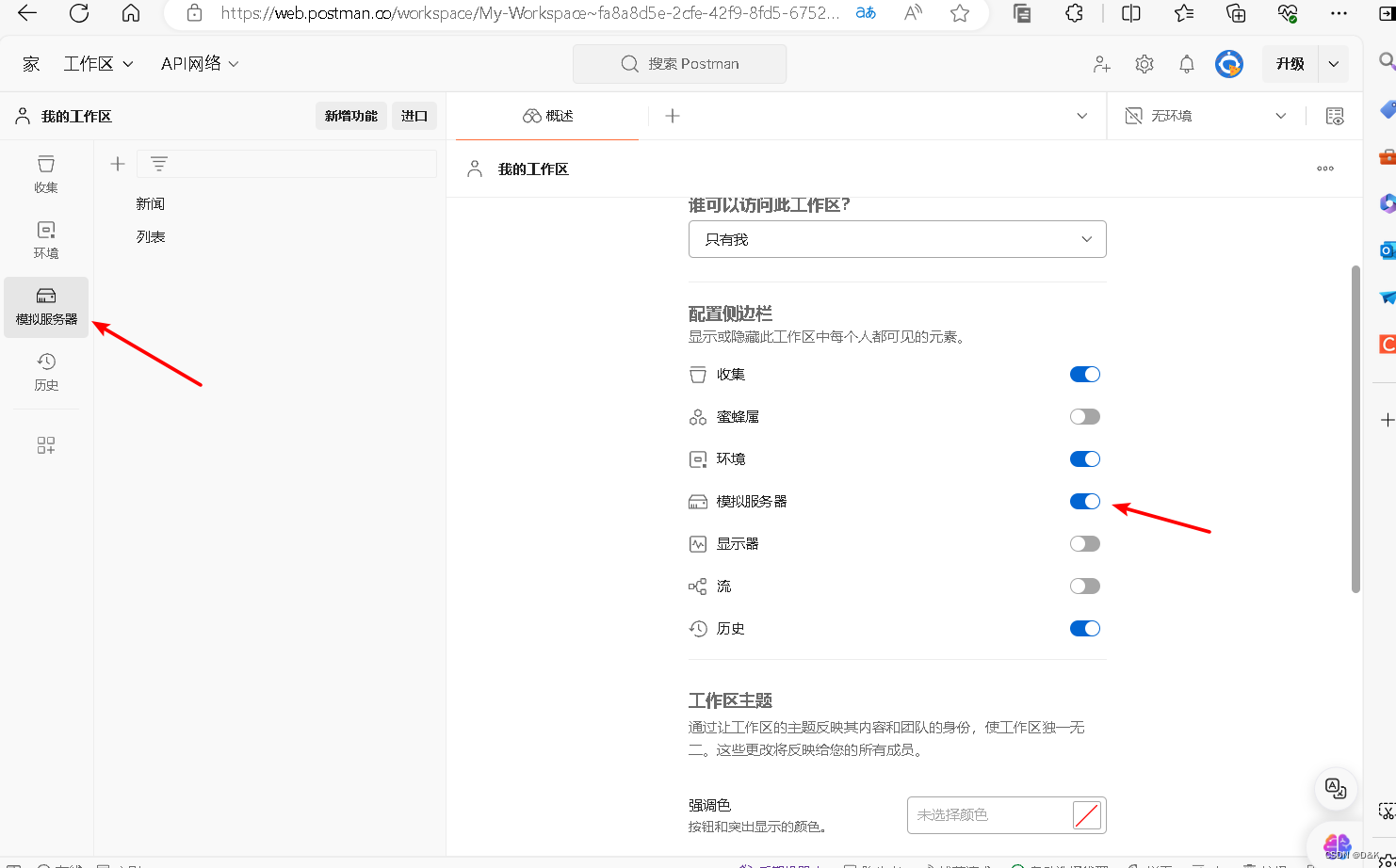Open the 无环境 environment selector

click(1207, 116)
